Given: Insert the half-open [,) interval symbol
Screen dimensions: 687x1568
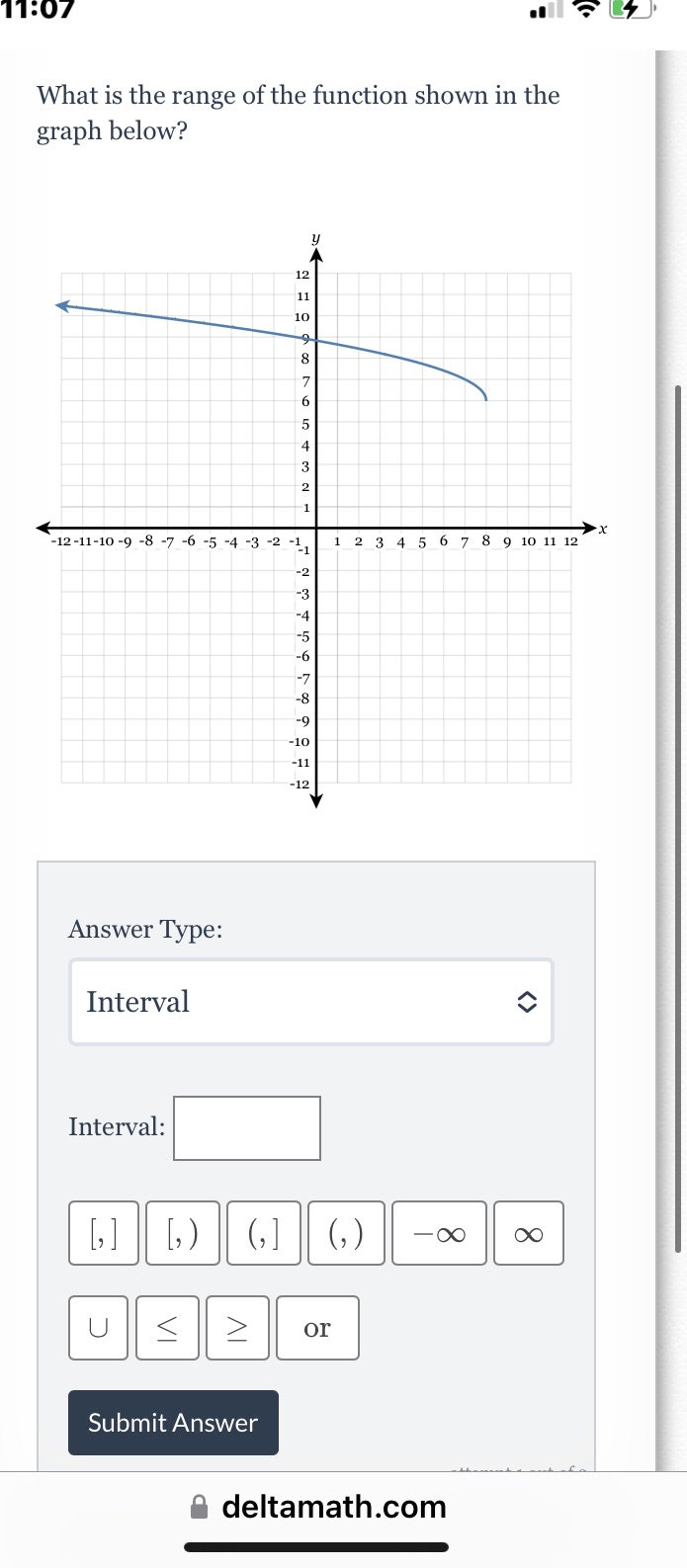Looking at the screenshot, I should pos(182,1233).
